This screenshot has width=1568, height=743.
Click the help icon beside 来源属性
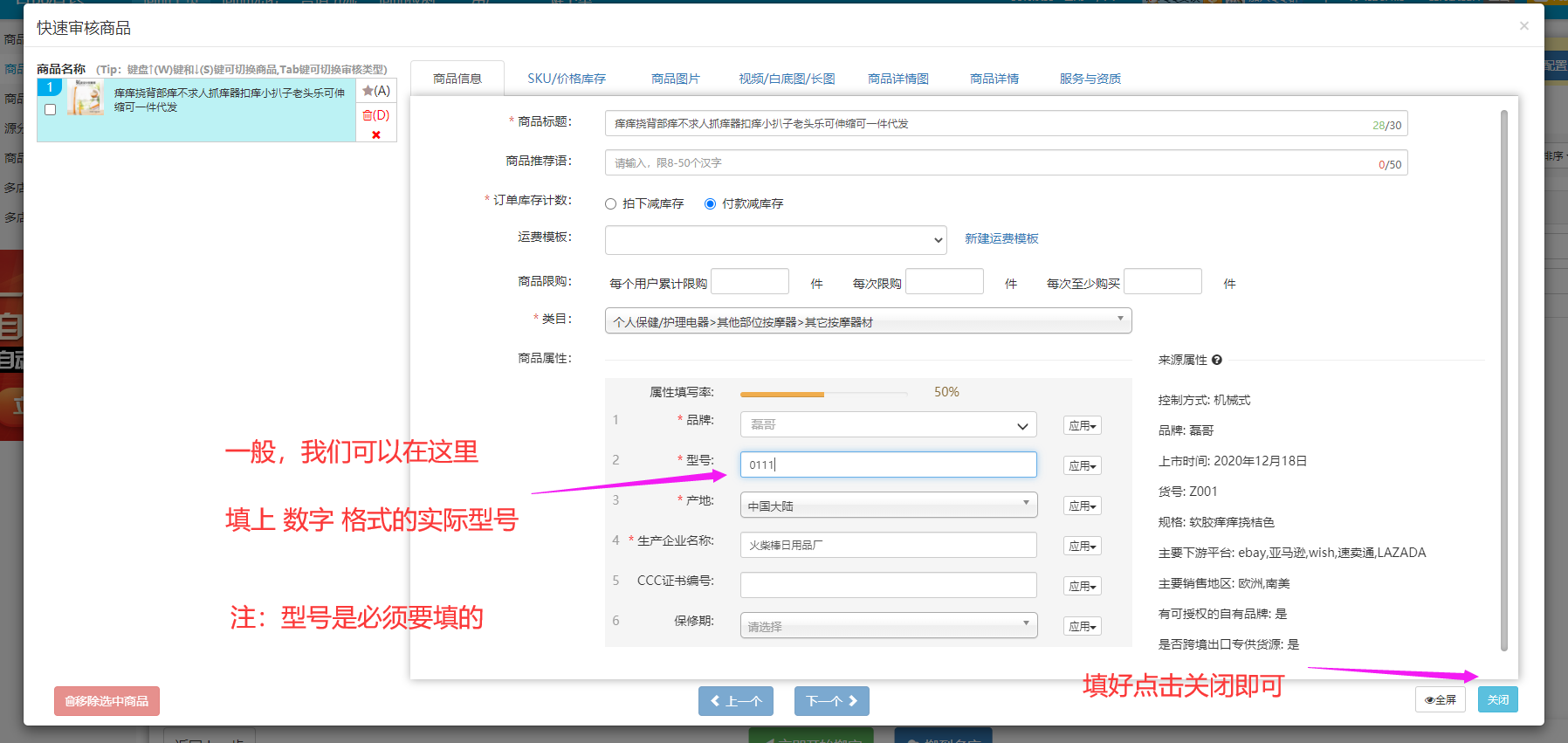click(x=1217, y=360)
